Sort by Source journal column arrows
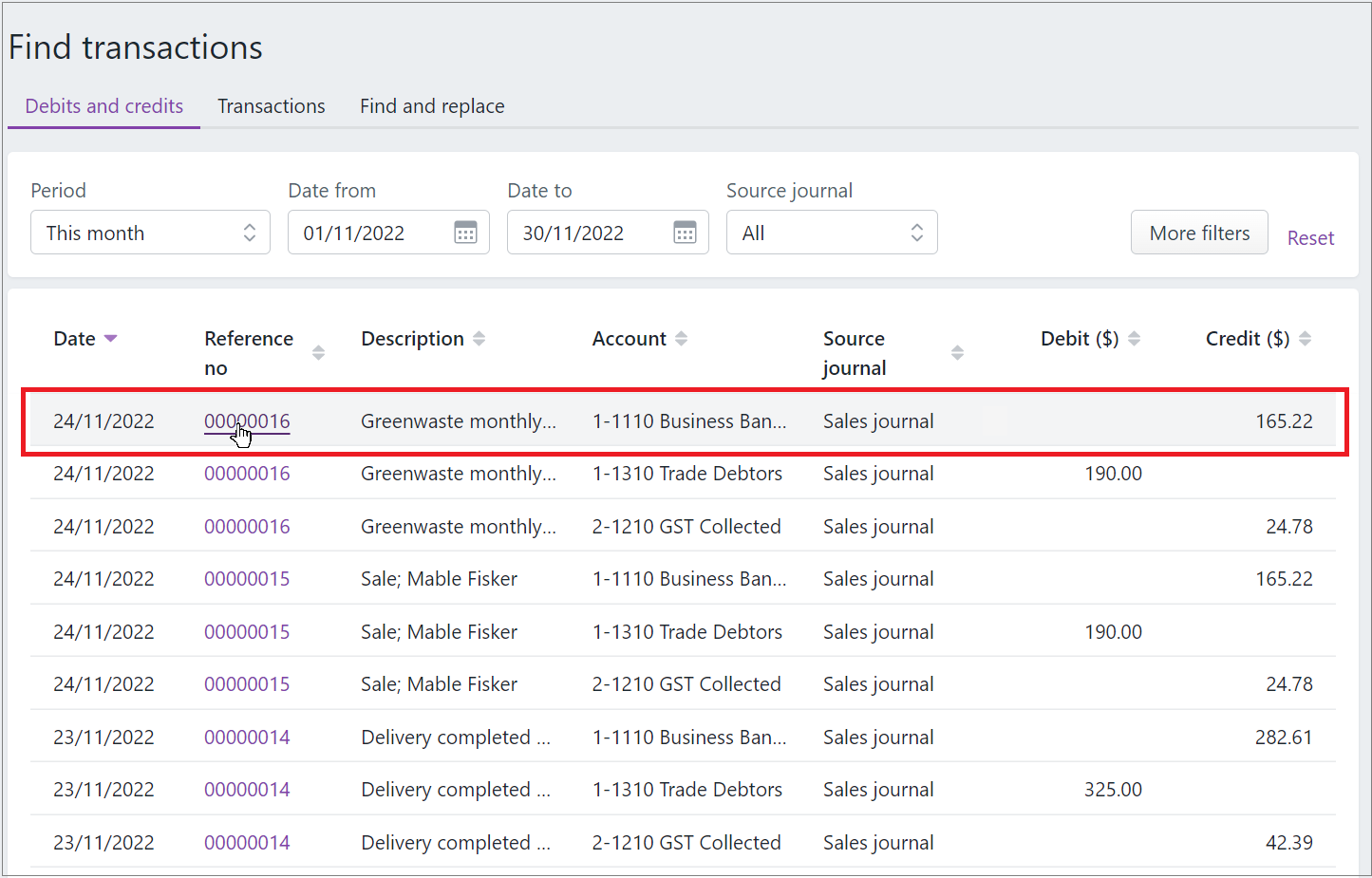Screen dimensions: 1372x878 point(957,353)
